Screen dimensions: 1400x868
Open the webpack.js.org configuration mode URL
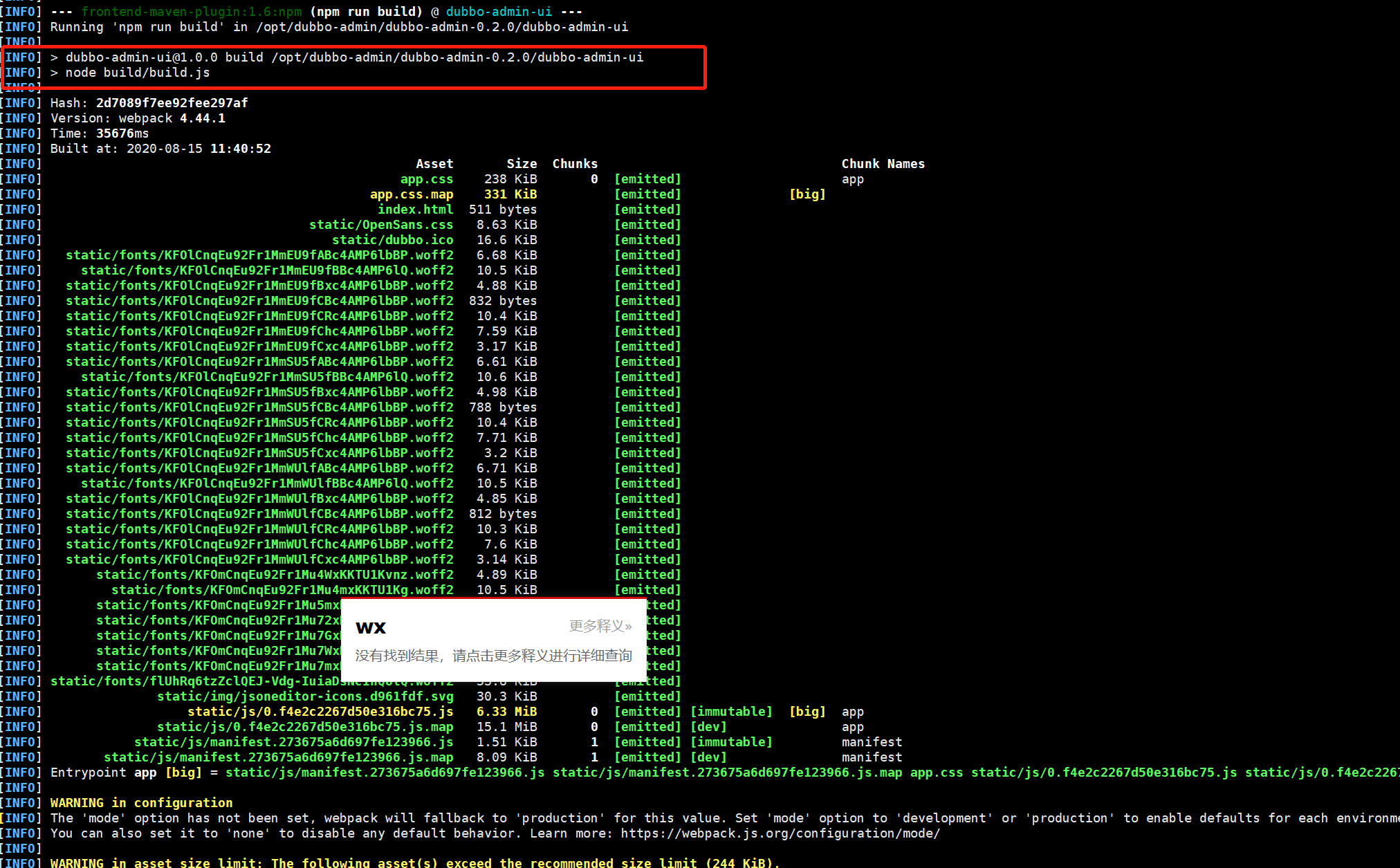click(780, 833)
